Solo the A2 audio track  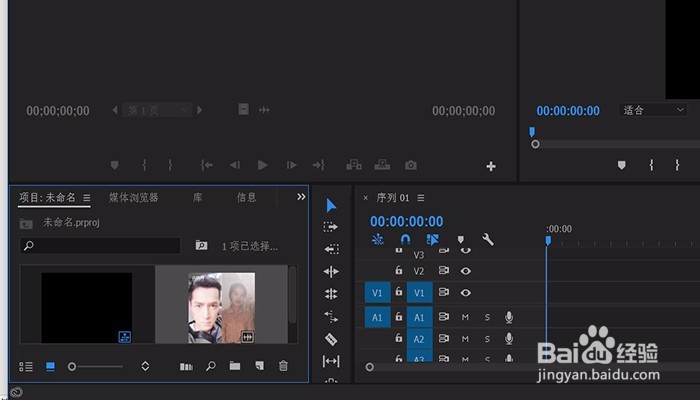[487, 339]
